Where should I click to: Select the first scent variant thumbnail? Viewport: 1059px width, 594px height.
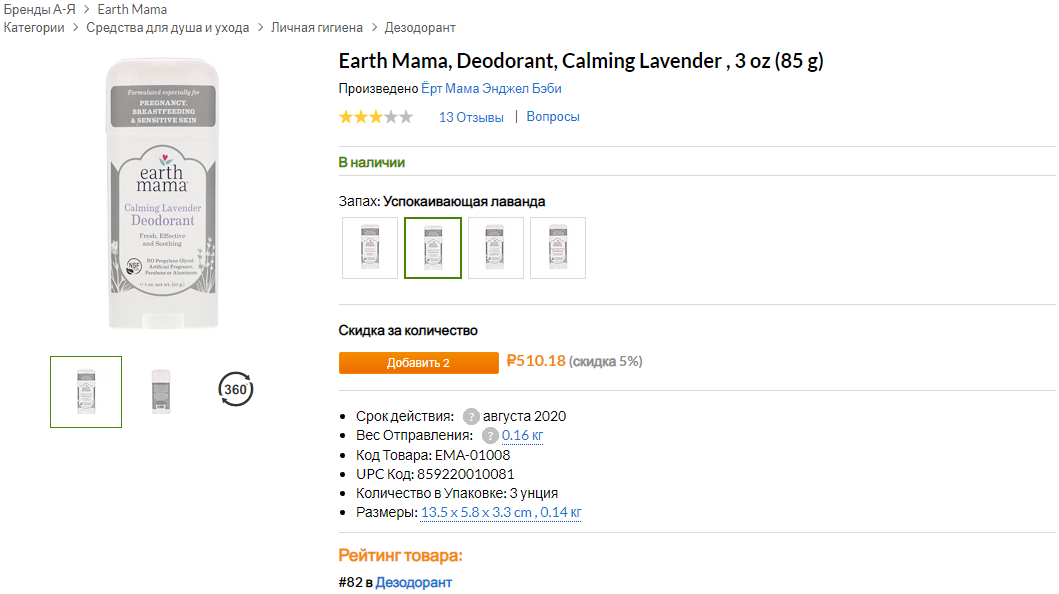pos(370,248)
